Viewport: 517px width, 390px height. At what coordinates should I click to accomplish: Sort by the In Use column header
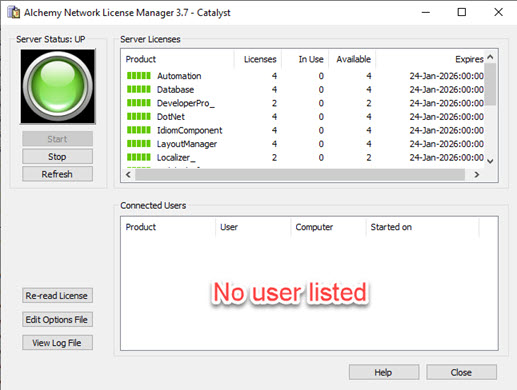coord(305,59)
